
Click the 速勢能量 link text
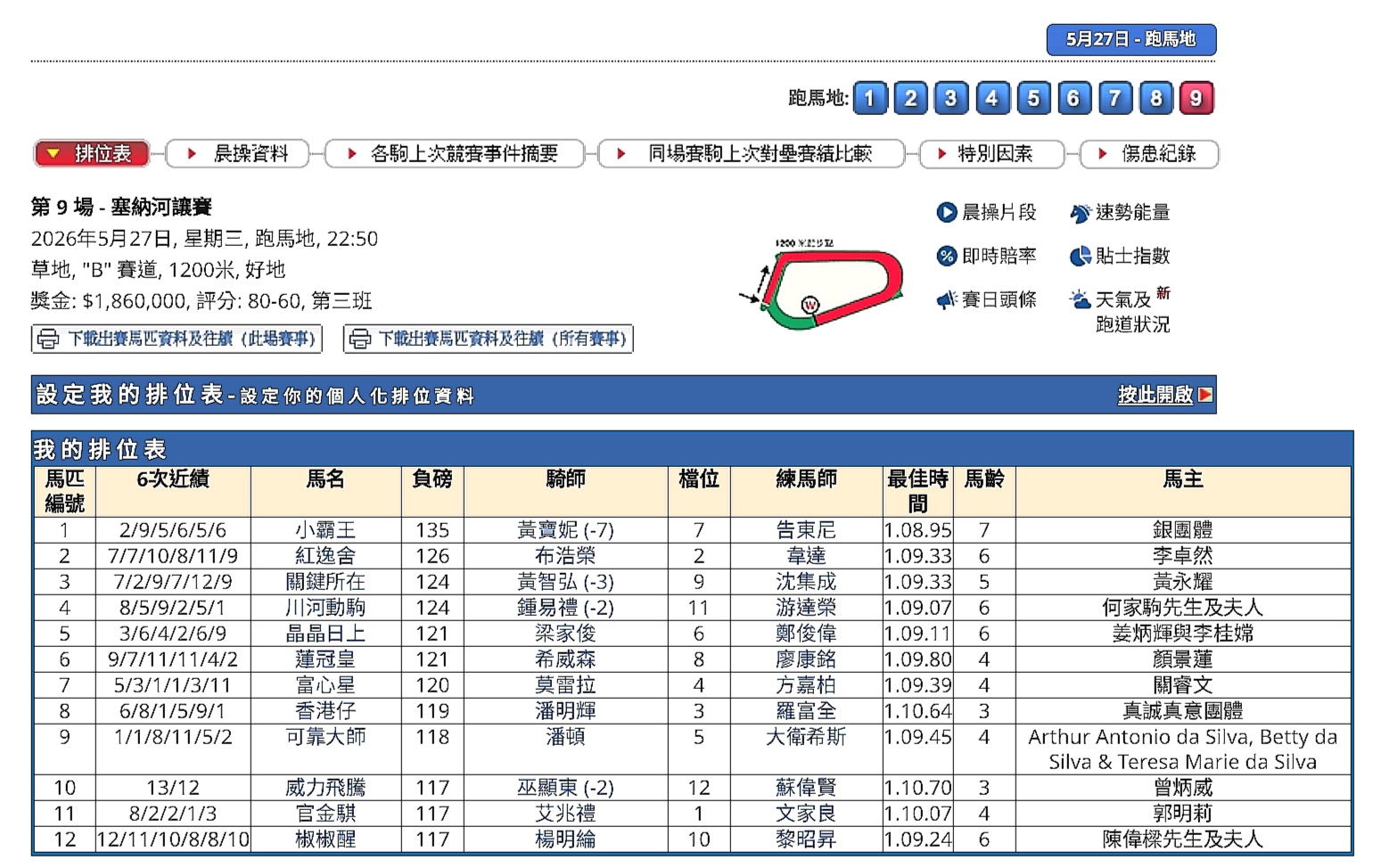[1132, 212]
